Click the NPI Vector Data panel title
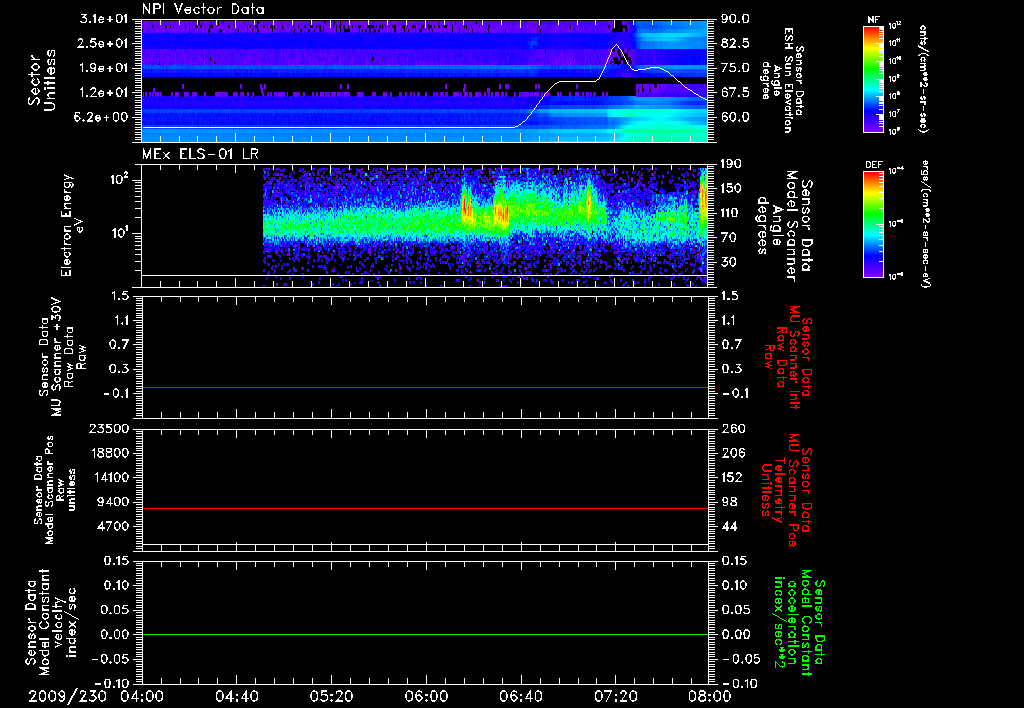This screenshot has width=1024, height=708. [203, 9]
